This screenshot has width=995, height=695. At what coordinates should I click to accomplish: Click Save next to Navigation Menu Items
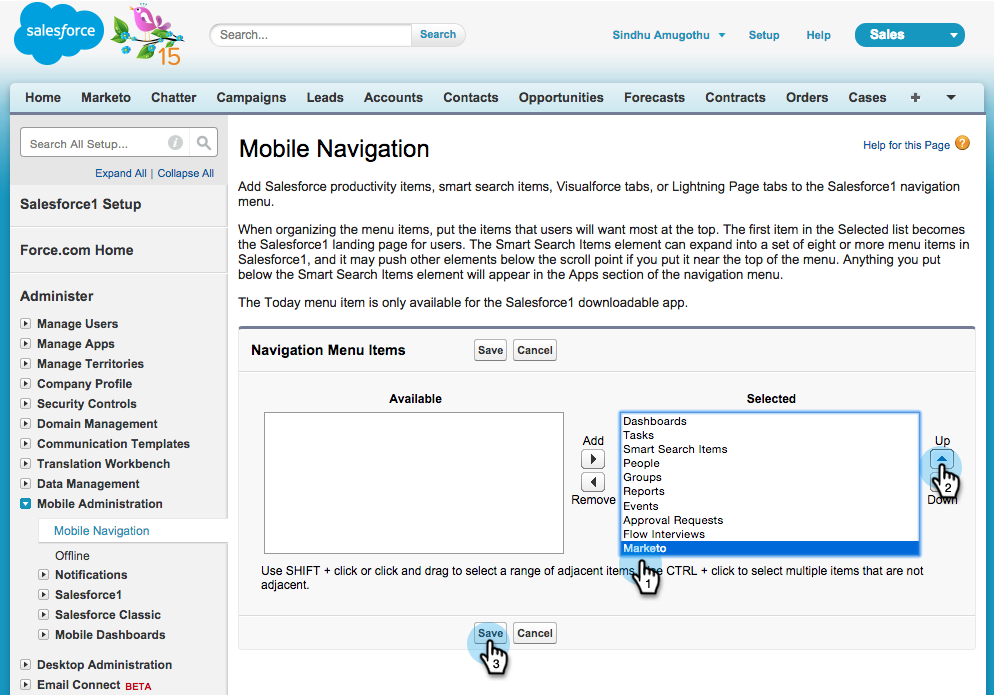click(490, 350)
